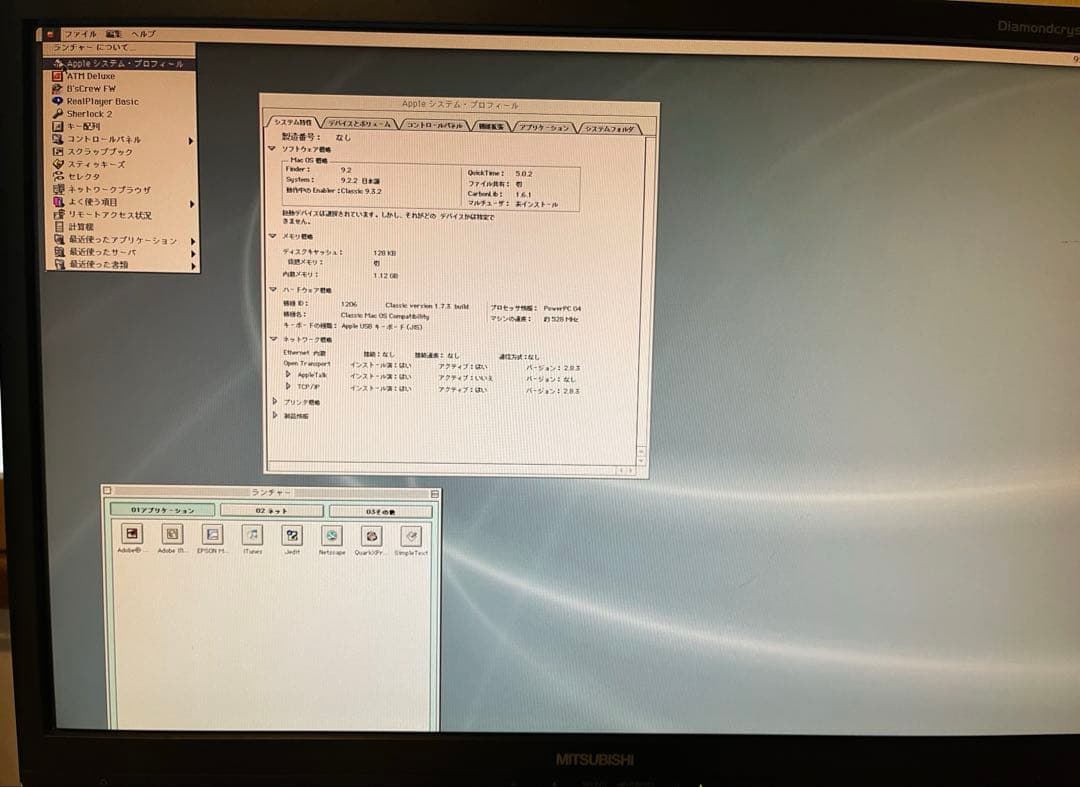
Task: Open the EPSON printer utility icon
Action: click(212, 540)
